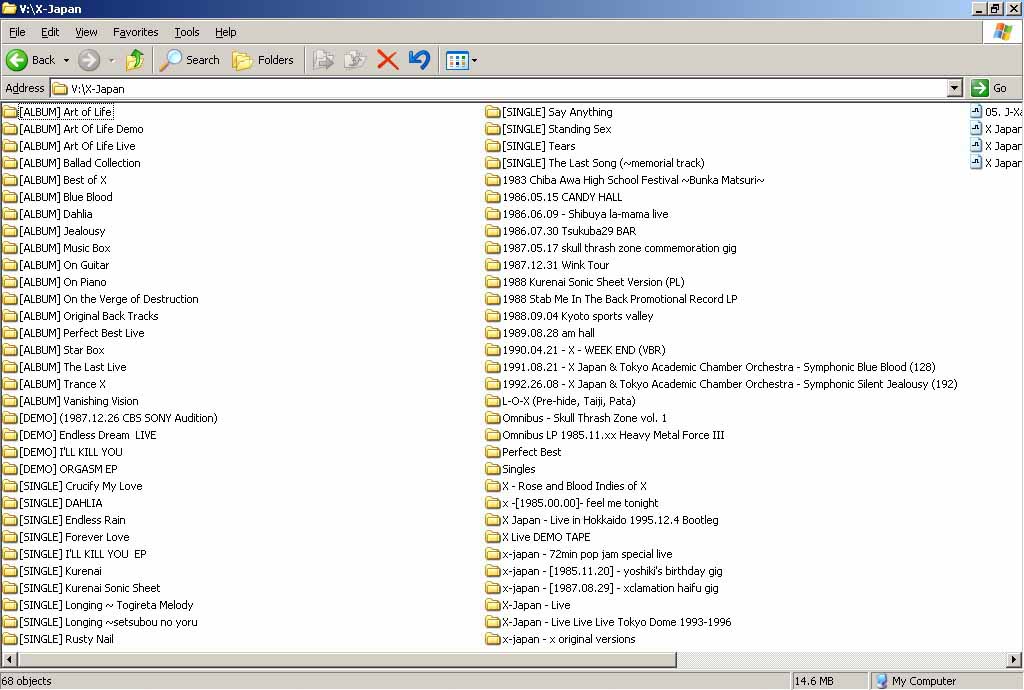Select the Singles folder icon
The width and height of the screenshot is (1024, 690).
493,469
